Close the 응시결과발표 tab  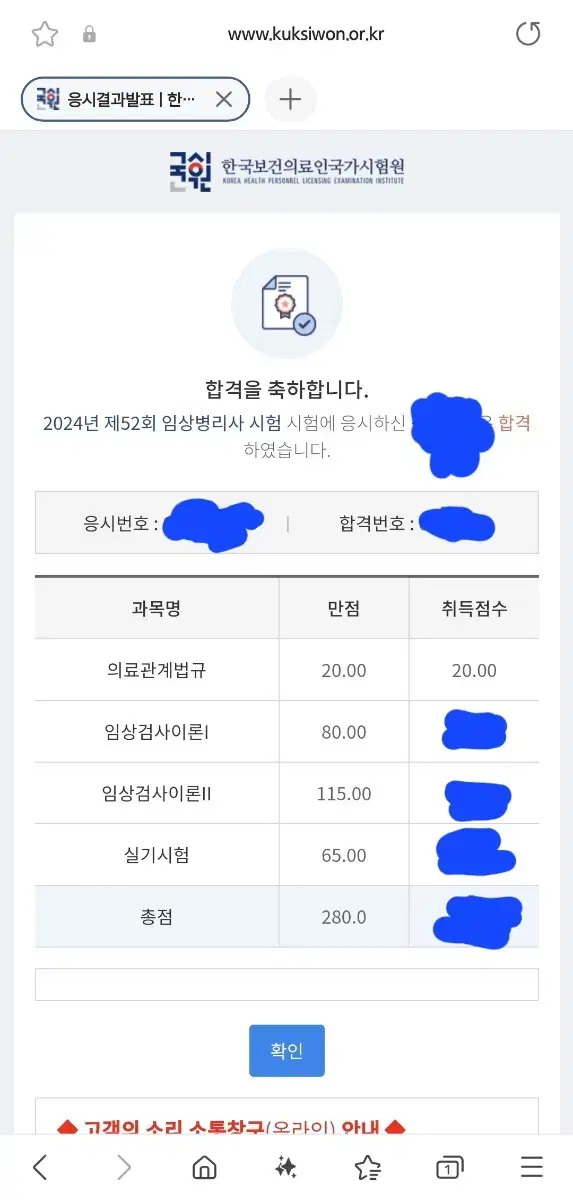pos(224,99)
